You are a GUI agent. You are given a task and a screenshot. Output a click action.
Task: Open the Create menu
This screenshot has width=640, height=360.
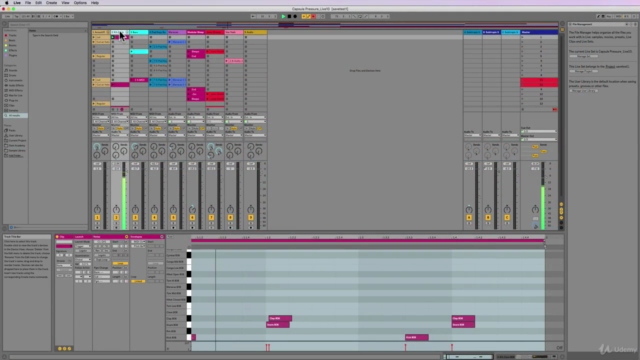(51, 3)
